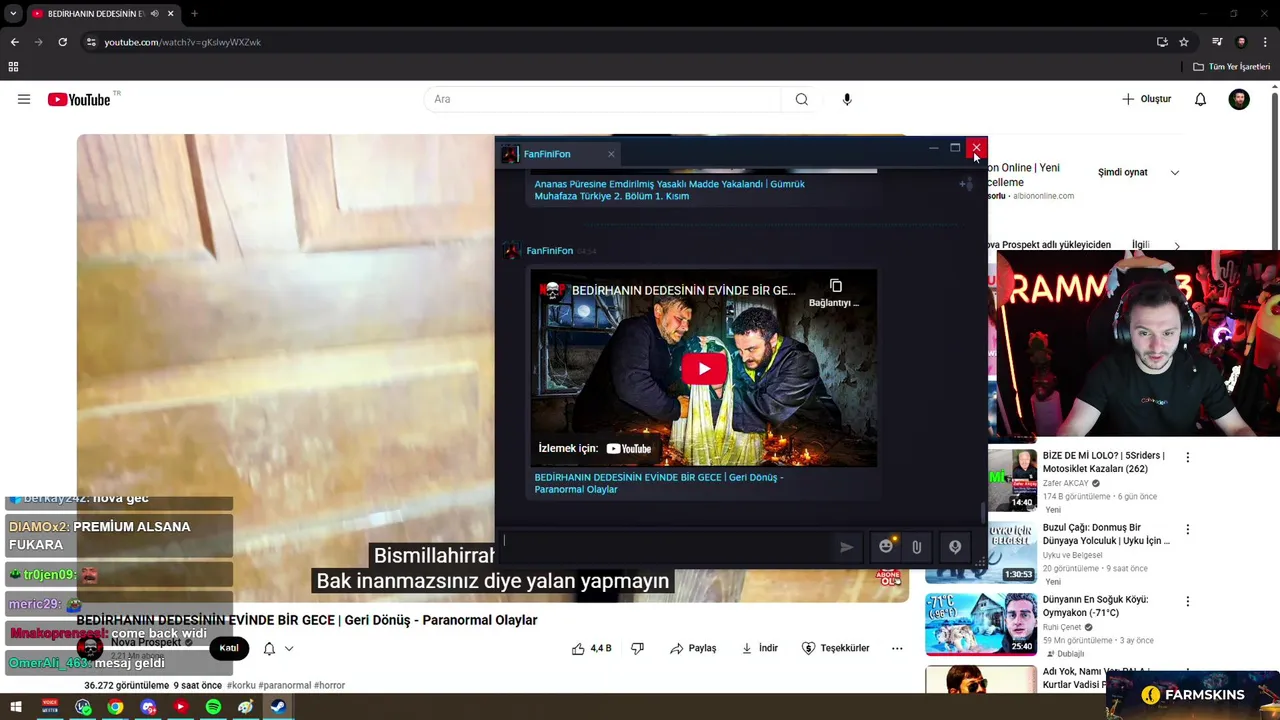
Task: Like the video with thumbs up 4,4 B
Action: pyautogui.click(x=591, y=648)
